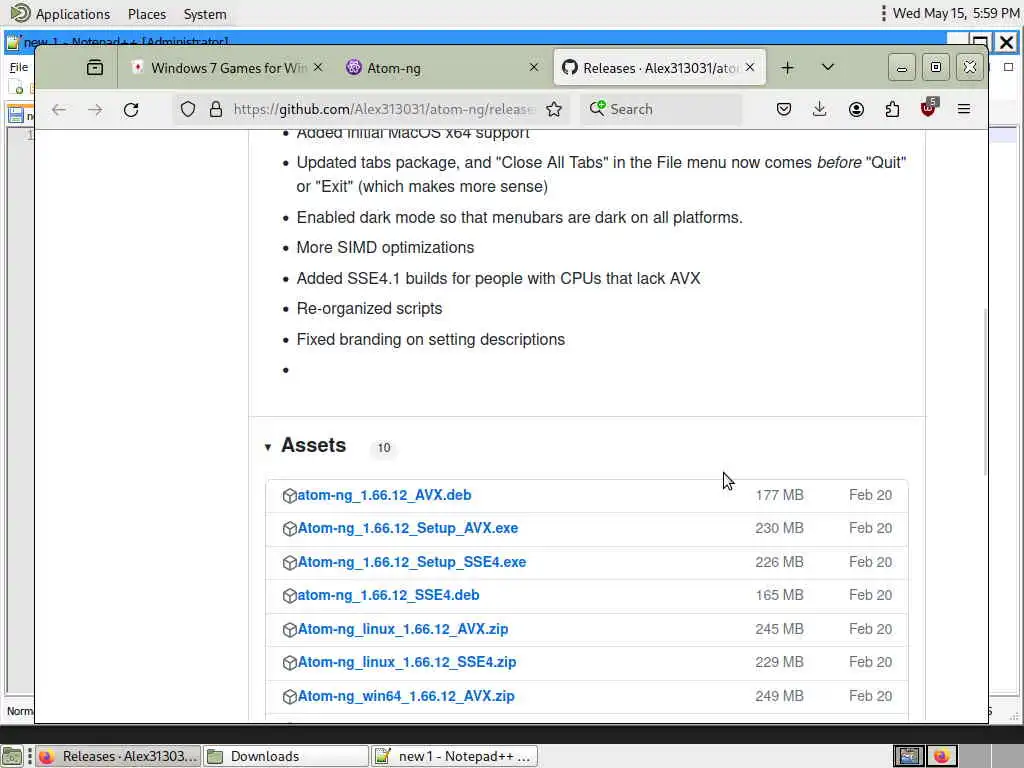This screenshot has width=1024, height=768.
Task: Click package icon beside Atom-ng_1.66.12_Setup_SSE4.exe
Action: pos(289,563)
